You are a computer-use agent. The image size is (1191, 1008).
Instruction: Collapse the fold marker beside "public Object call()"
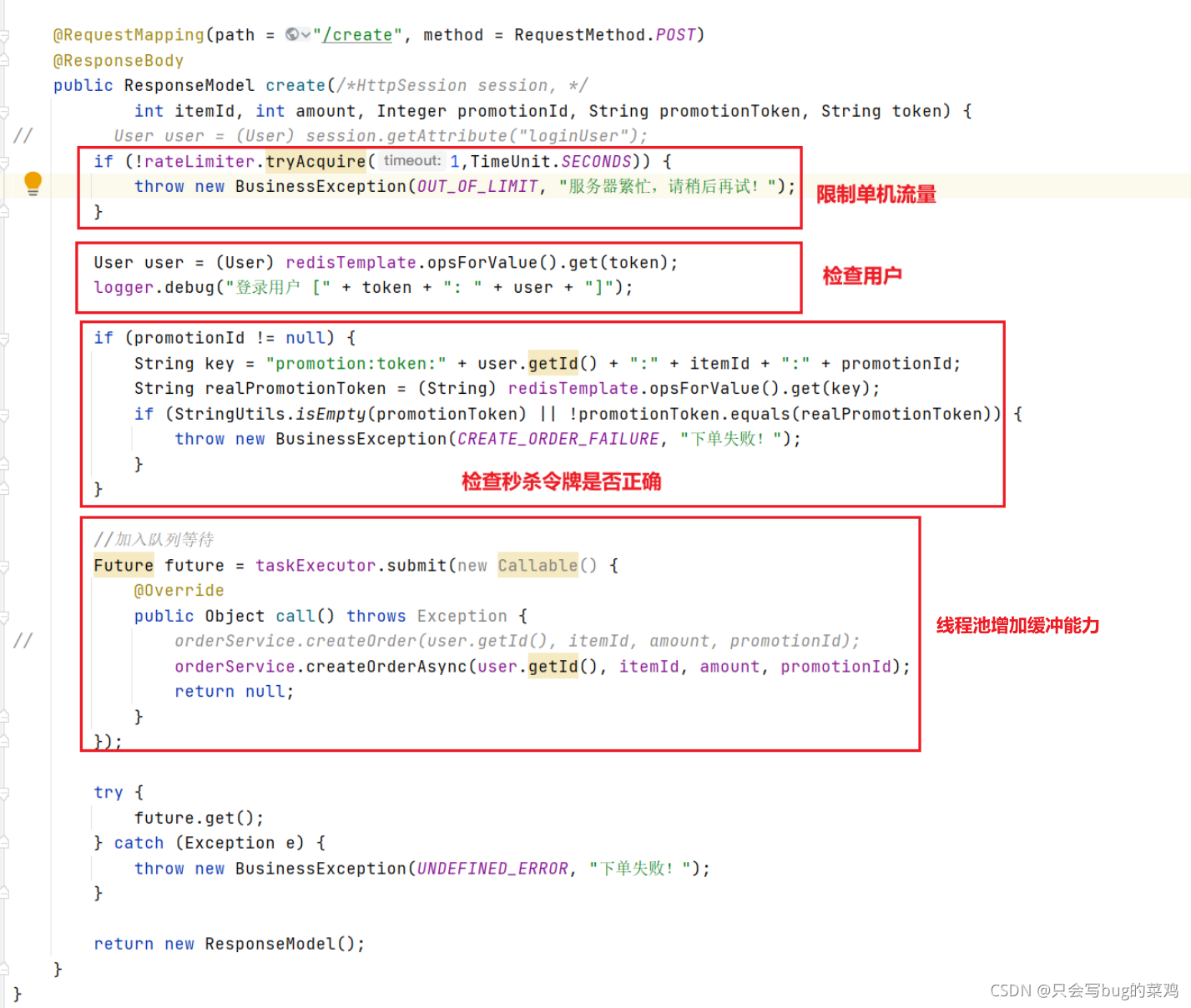(4, 617)
